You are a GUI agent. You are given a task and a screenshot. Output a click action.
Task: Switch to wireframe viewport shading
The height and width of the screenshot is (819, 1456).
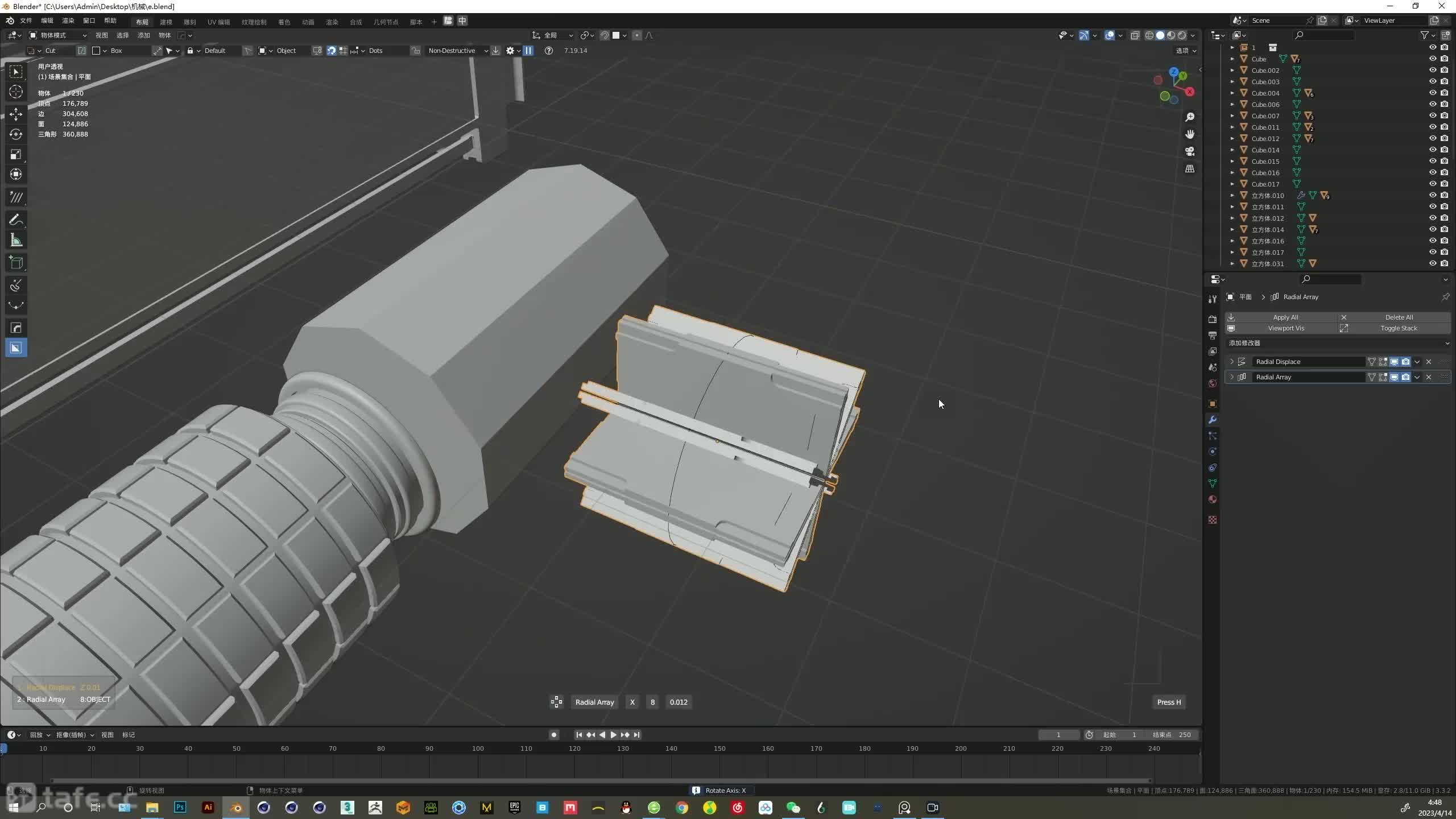point(1149,35)
